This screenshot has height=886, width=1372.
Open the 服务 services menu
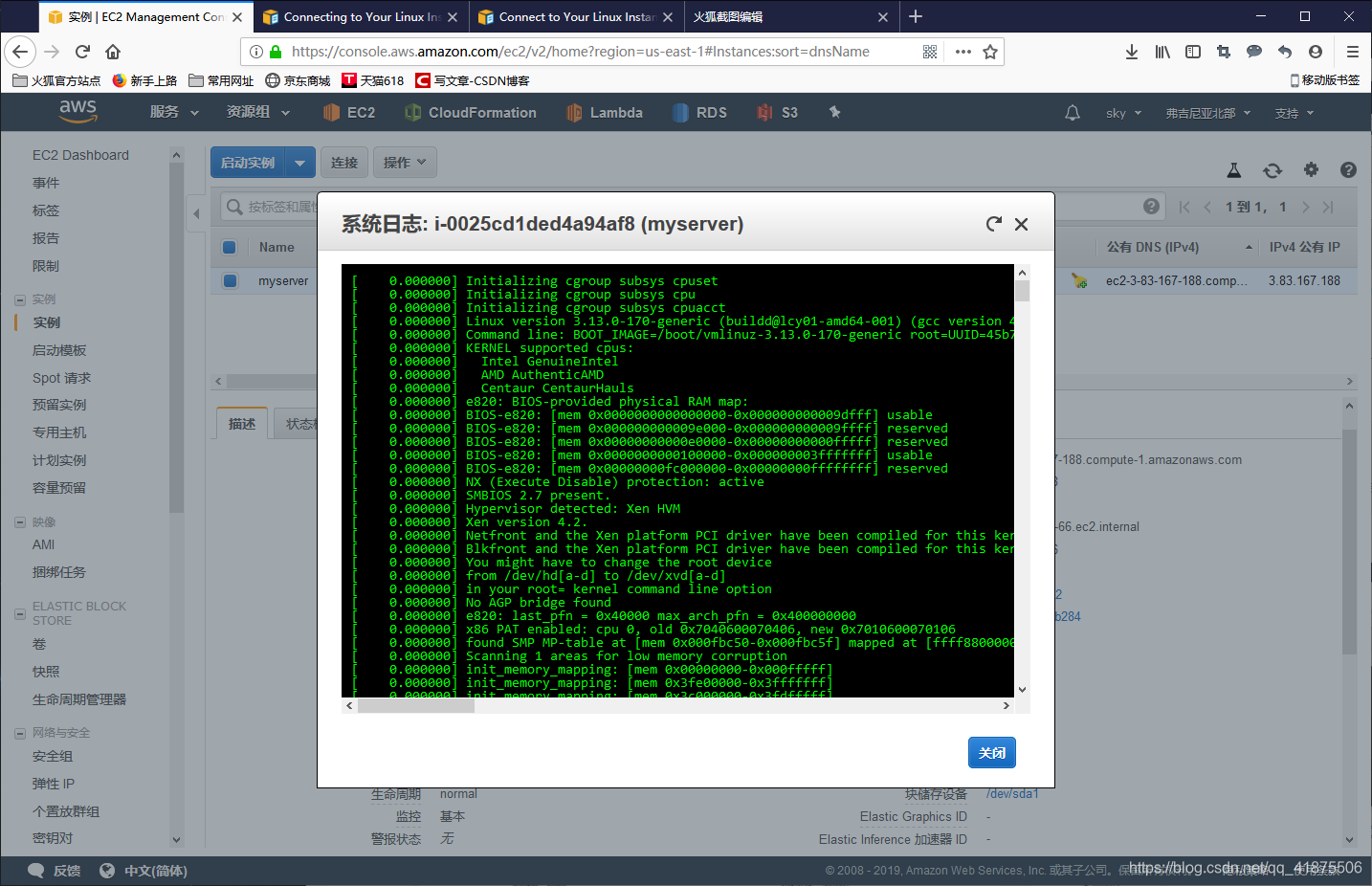click(174, 113)
